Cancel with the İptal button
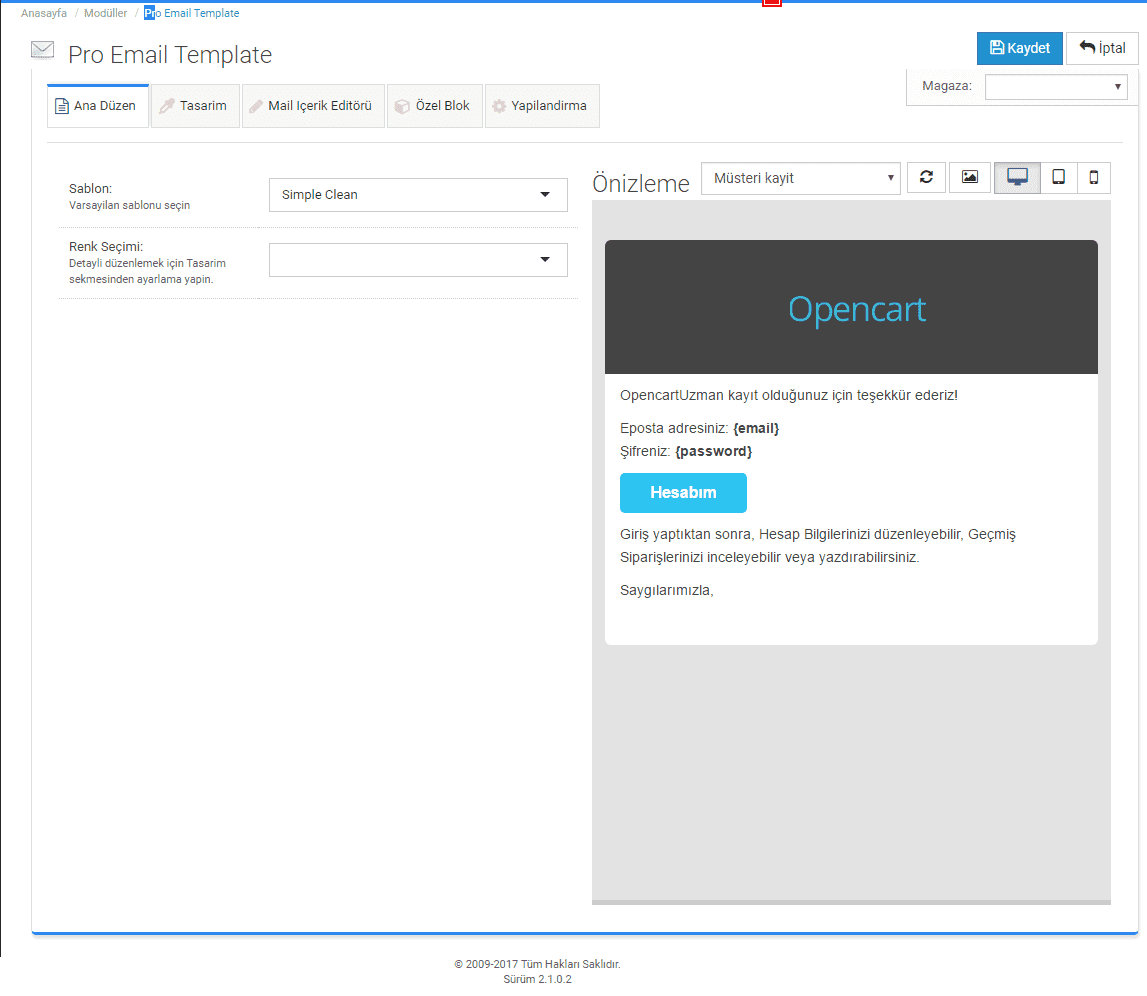The image size is (1147, 996). pos(1102,48)
